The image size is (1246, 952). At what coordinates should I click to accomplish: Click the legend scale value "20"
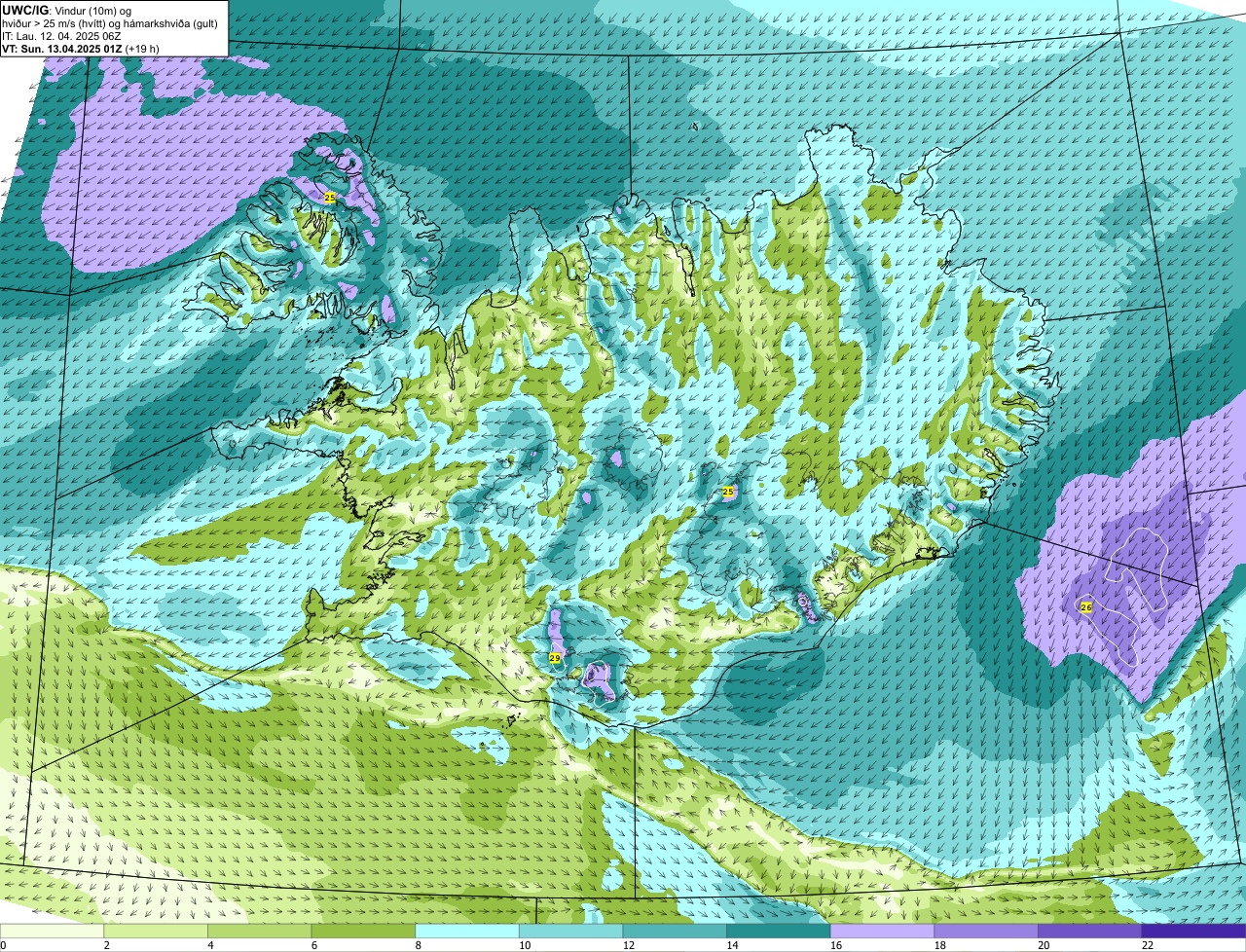(x=1044, y=945)
